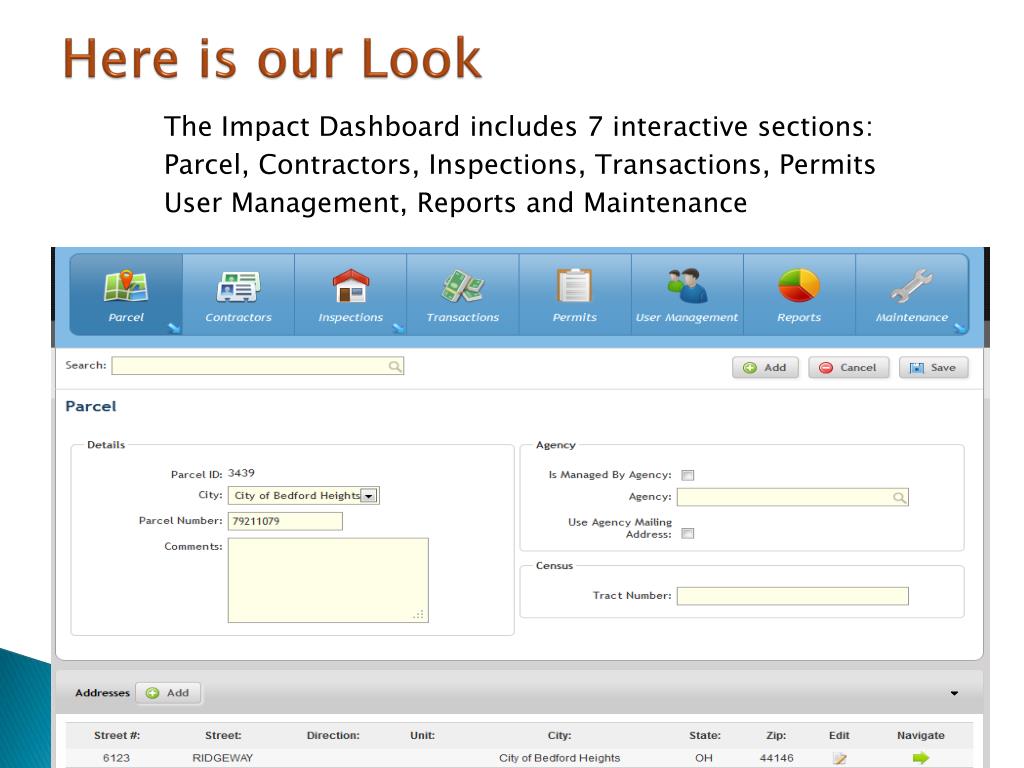Open the Permits clipboard icon

[574, 285]
